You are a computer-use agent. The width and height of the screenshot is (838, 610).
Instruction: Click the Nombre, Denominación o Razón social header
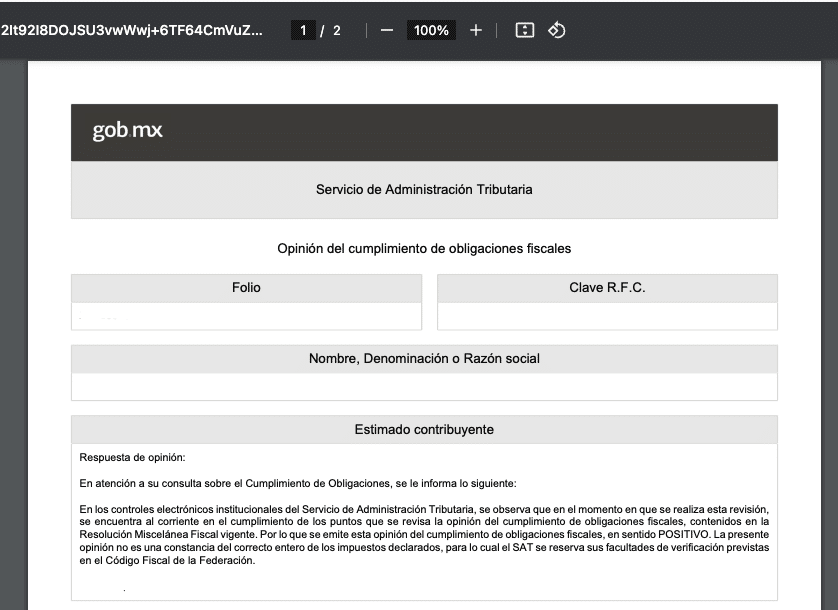click(x=424, y=359)
